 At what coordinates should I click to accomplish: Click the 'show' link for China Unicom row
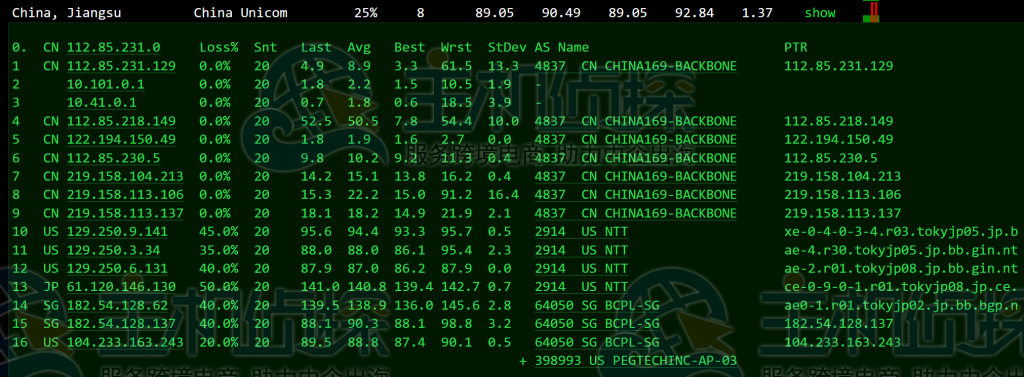pyautogui.click(x=820, y=12)
